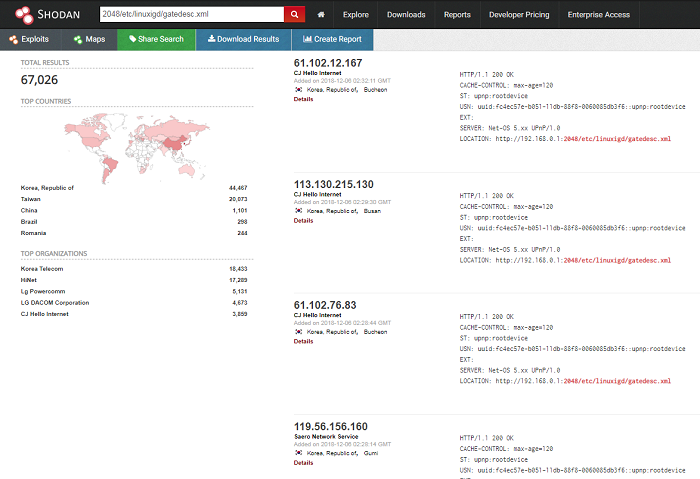Switch to the Exploits tab
700x479 pixels.
point(29,39)
